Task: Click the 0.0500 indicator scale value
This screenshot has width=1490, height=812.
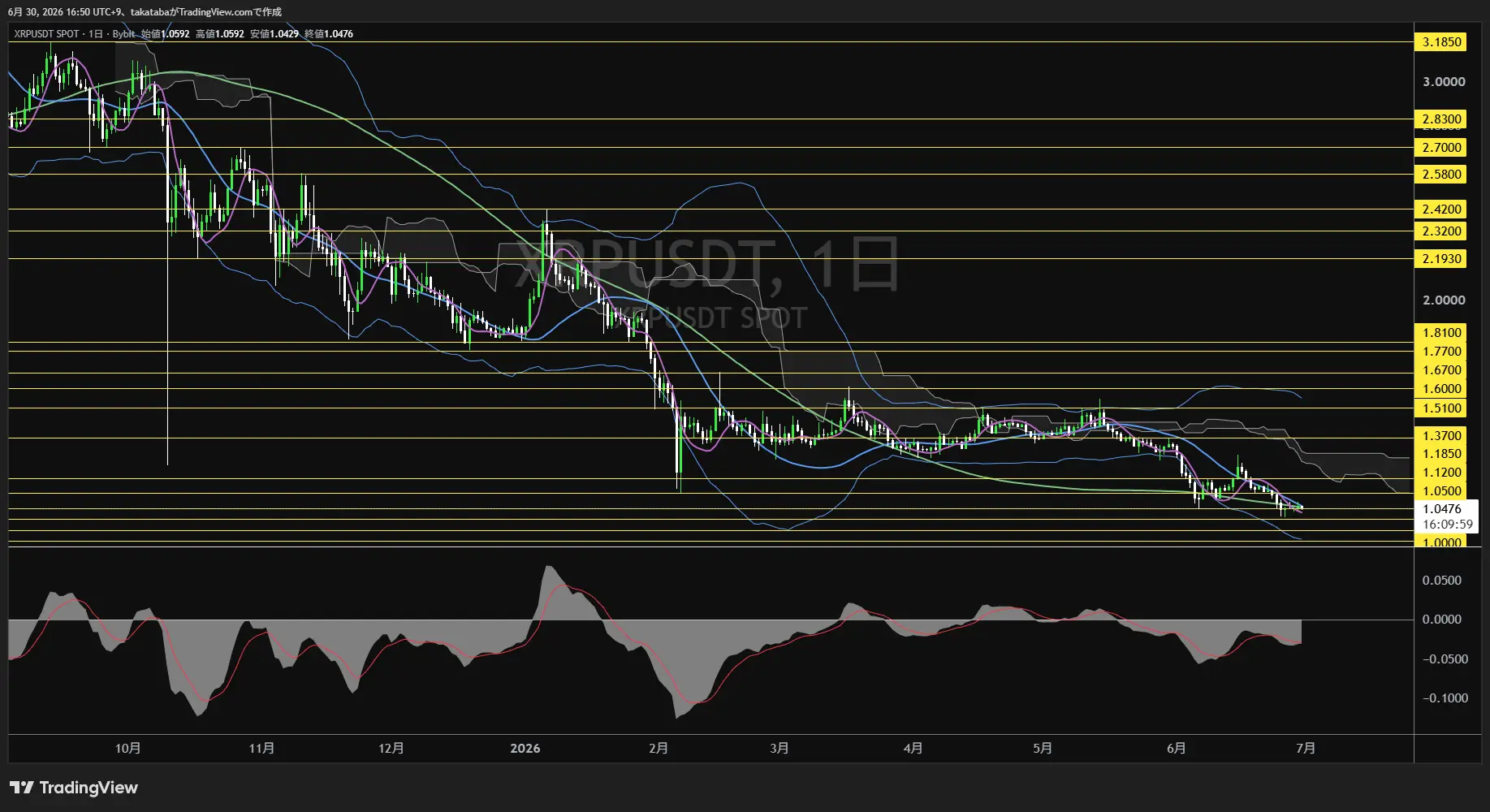Action: (1441, 581)
